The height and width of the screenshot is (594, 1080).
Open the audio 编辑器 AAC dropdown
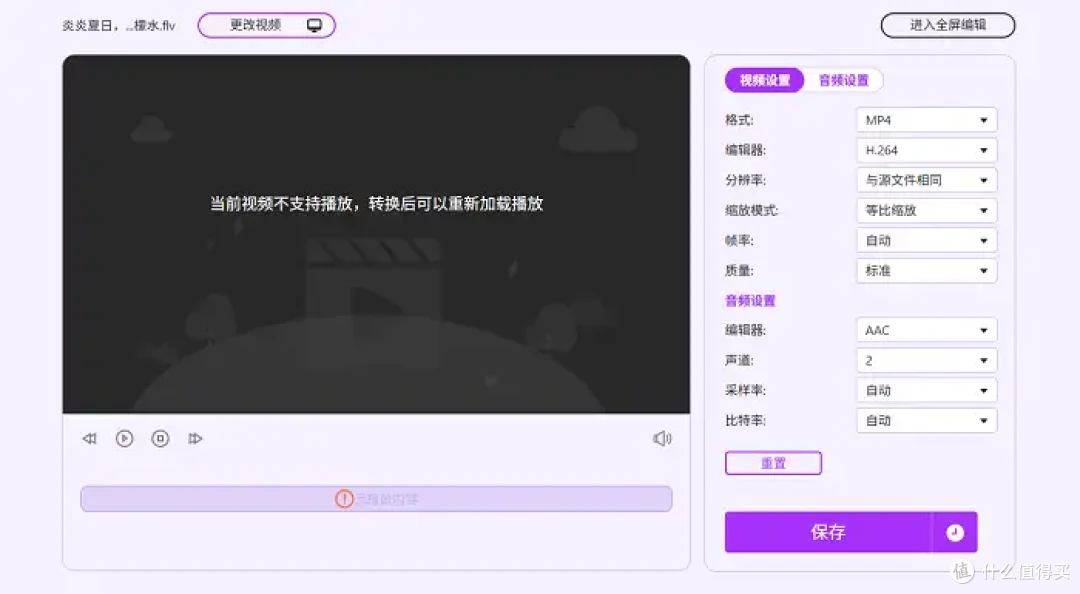tap(926, 330)
